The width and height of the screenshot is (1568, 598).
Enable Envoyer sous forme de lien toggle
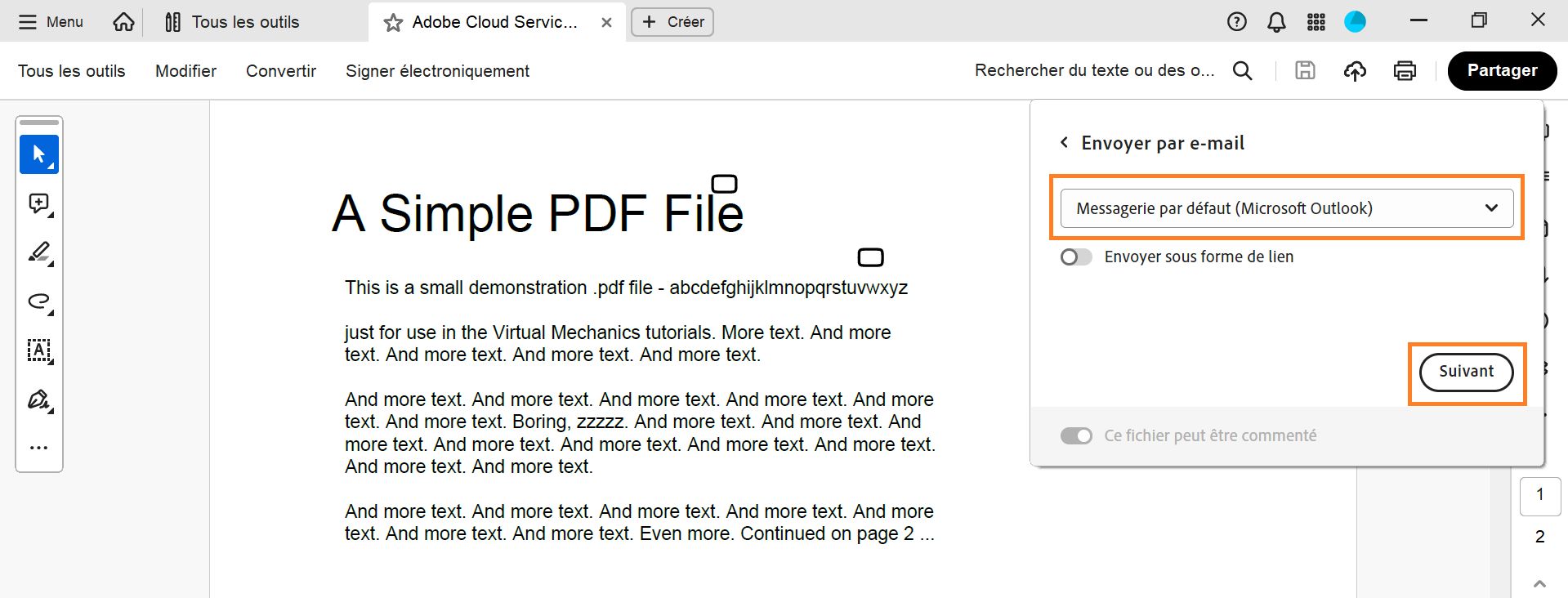pos(1076,257)
